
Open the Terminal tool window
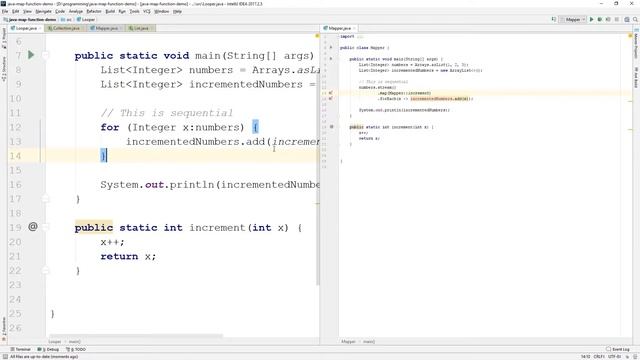click(x=20, y=349)
